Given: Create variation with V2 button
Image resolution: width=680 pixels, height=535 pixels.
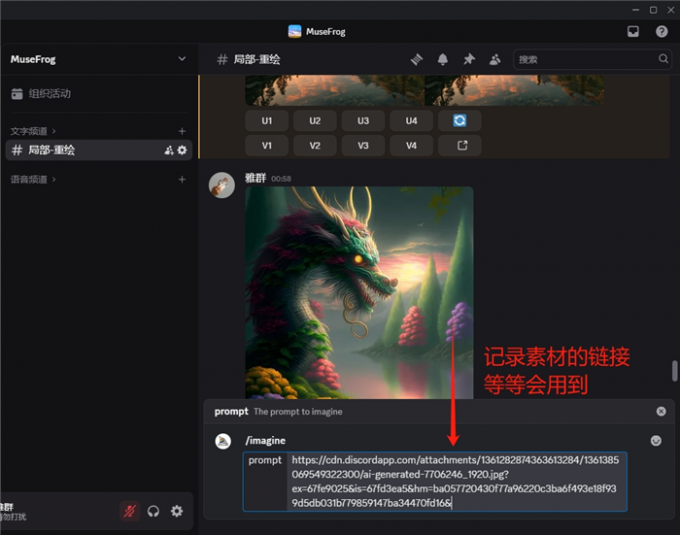Looking at the screenshot, I should [315, 146].
